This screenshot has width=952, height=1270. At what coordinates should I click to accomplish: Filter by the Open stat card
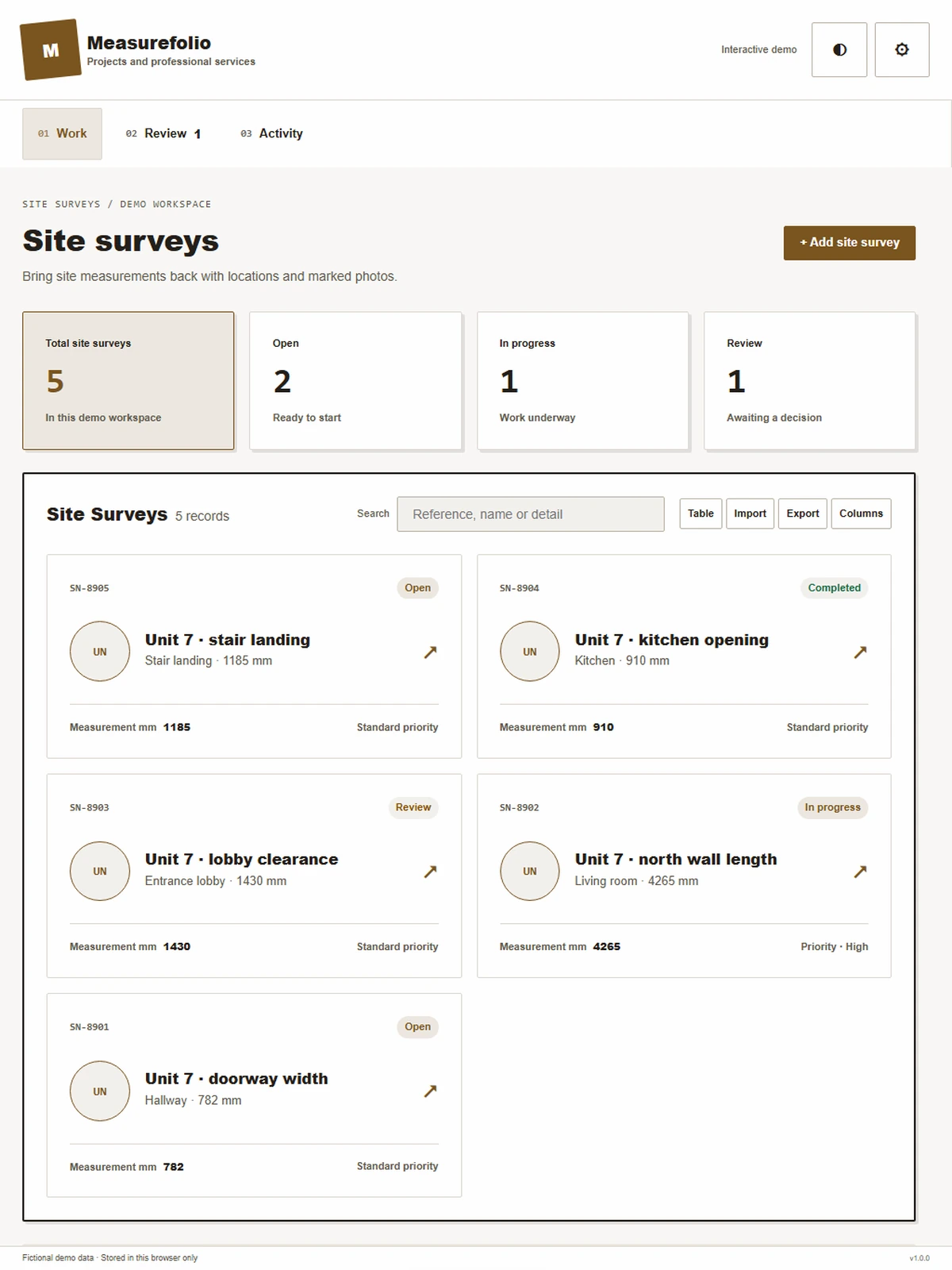(x=355, y=381)
